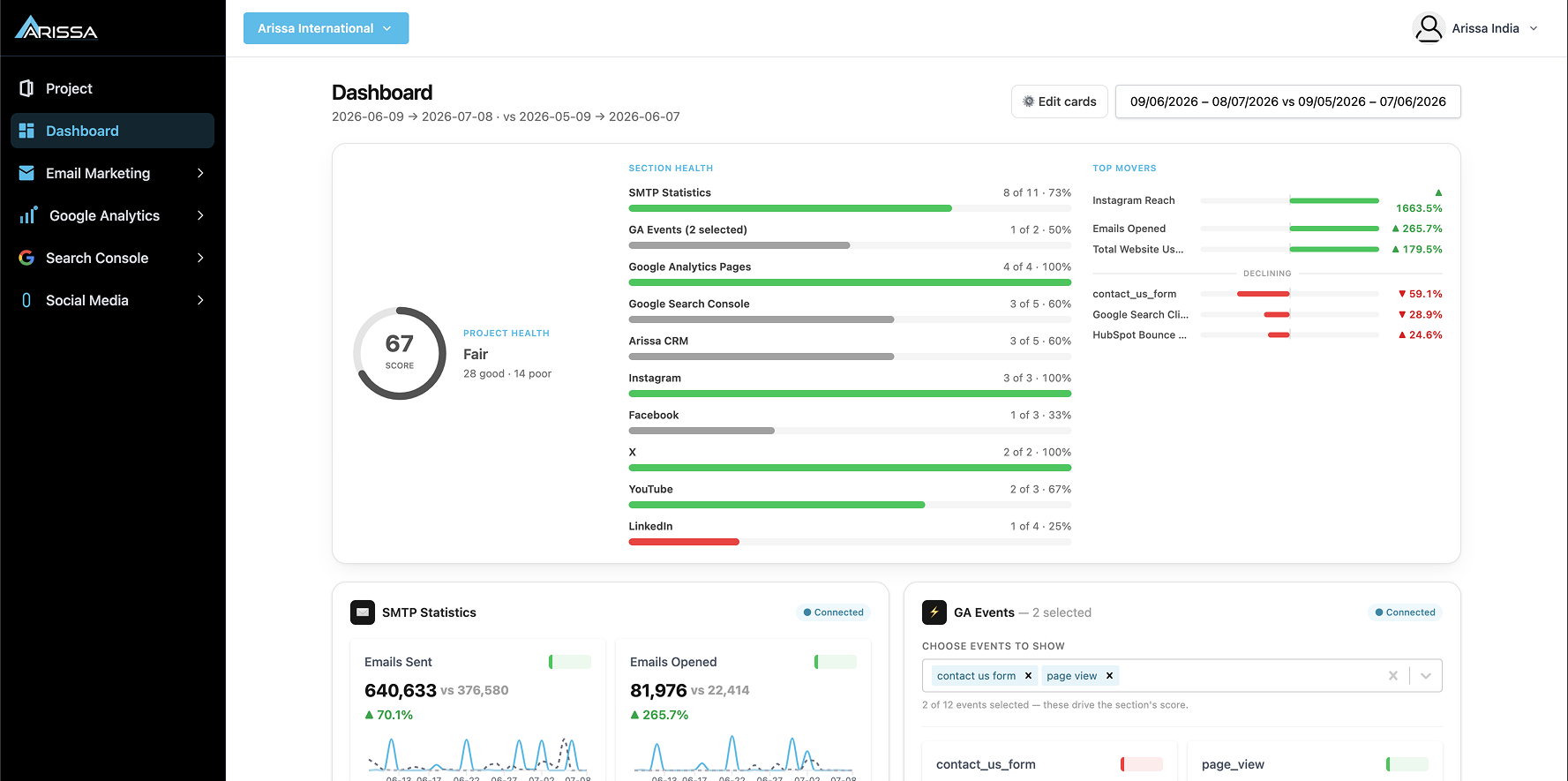Click the Social Media sidebar icon

pos(26,300)
